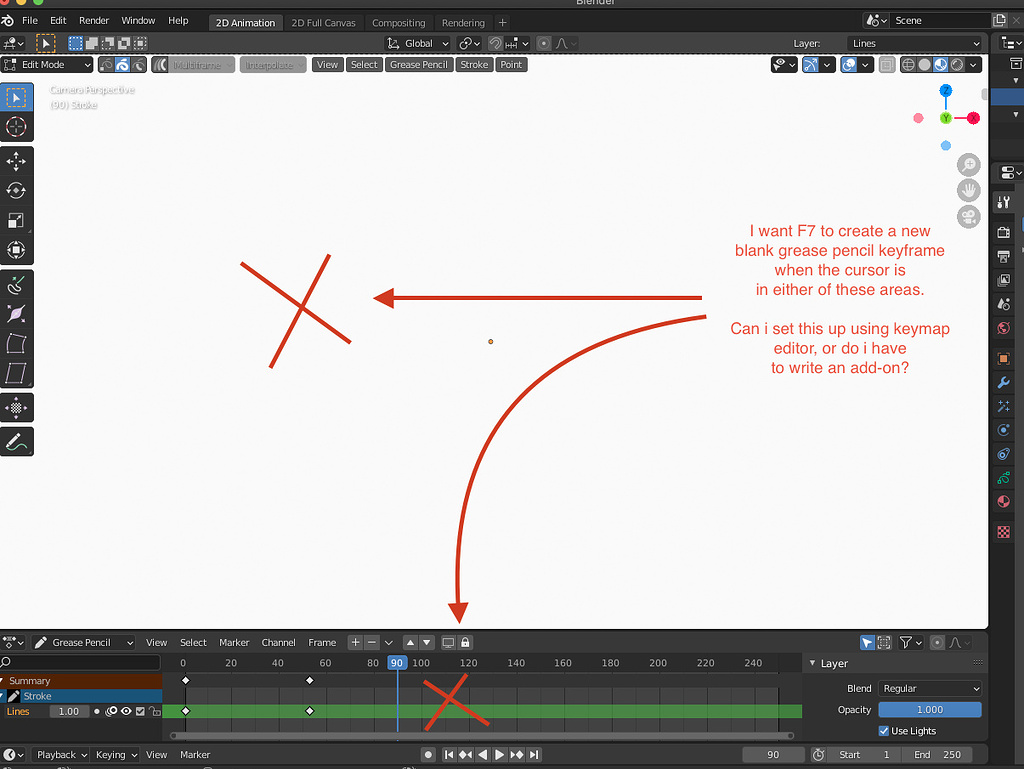Open the Stroke menu in viewport header

point(474,65)
